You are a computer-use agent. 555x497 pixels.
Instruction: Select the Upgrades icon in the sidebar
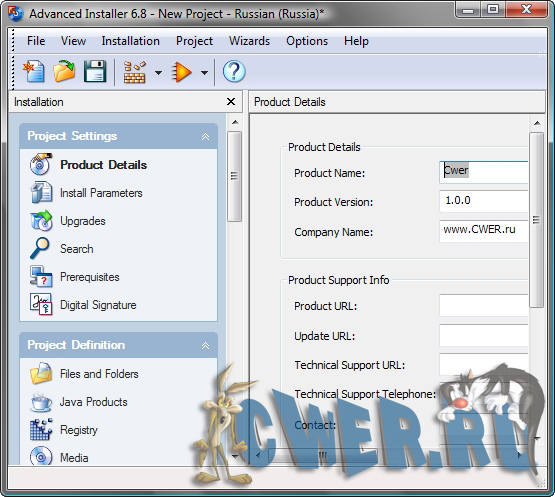(41, 221)
